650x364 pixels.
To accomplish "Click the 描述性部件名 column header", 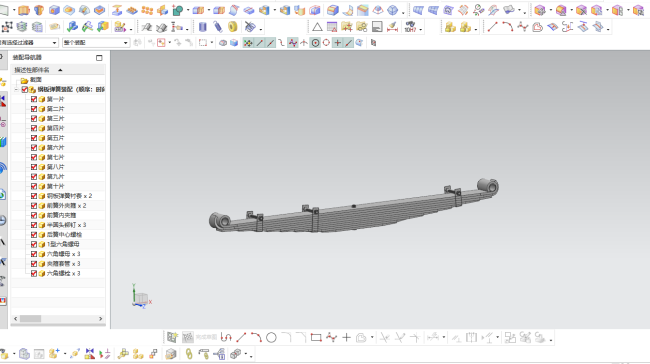I will tap(32, 70).
